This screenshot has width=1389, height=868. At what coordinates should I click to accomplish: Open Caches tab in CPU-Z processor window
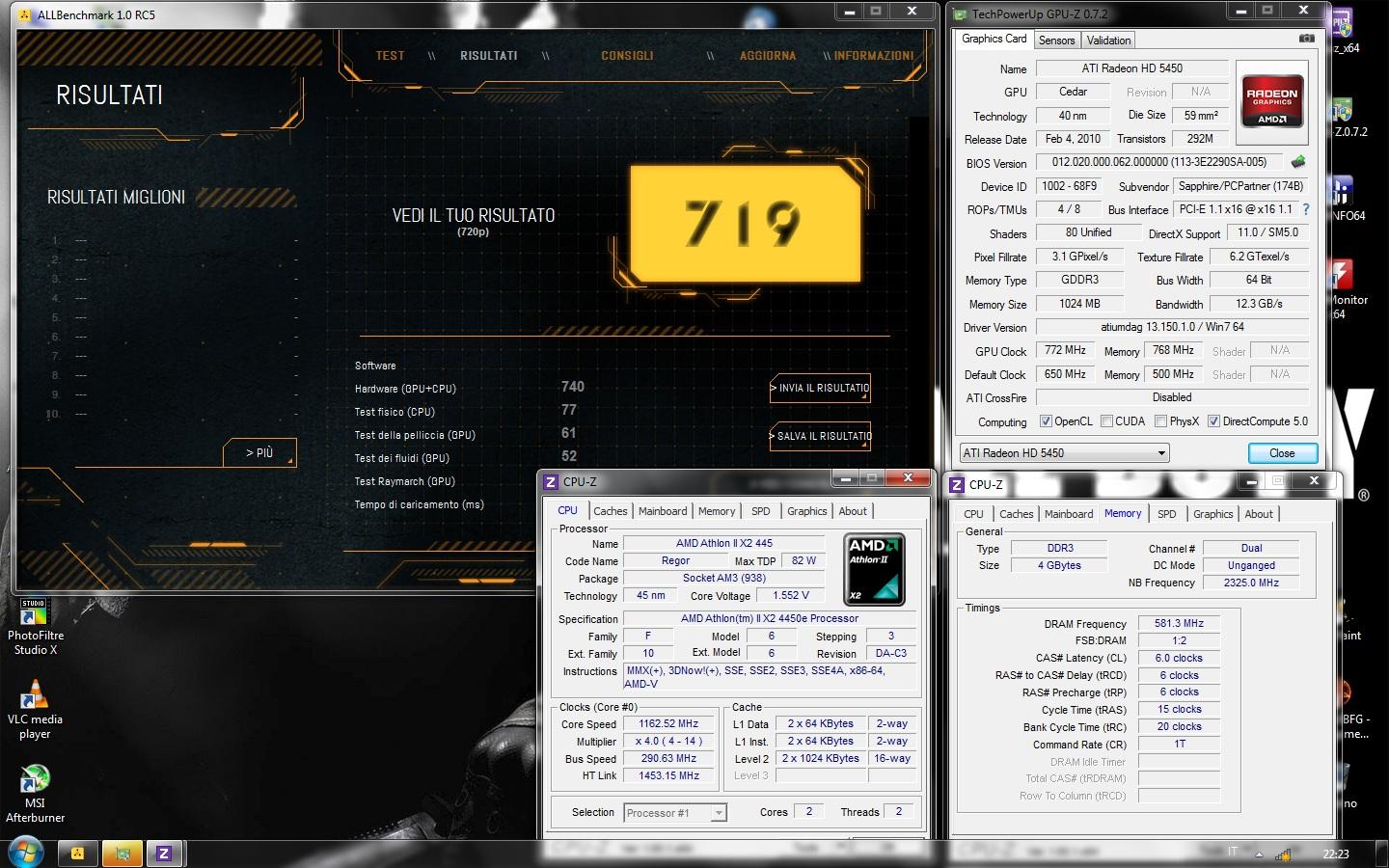coord(611,511)
